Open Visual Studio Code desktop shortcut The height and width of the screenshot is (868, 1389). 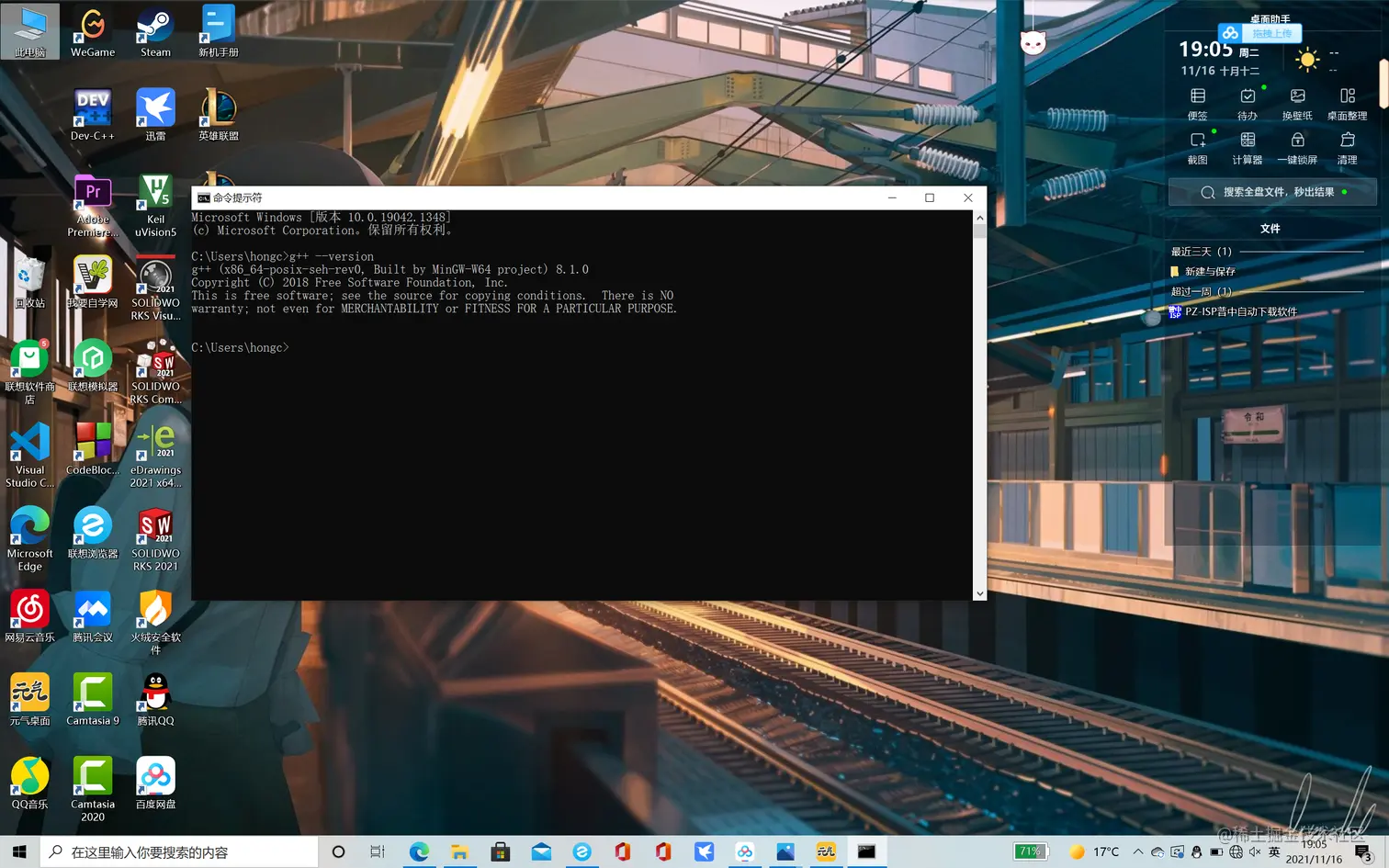tap(30, 456)
